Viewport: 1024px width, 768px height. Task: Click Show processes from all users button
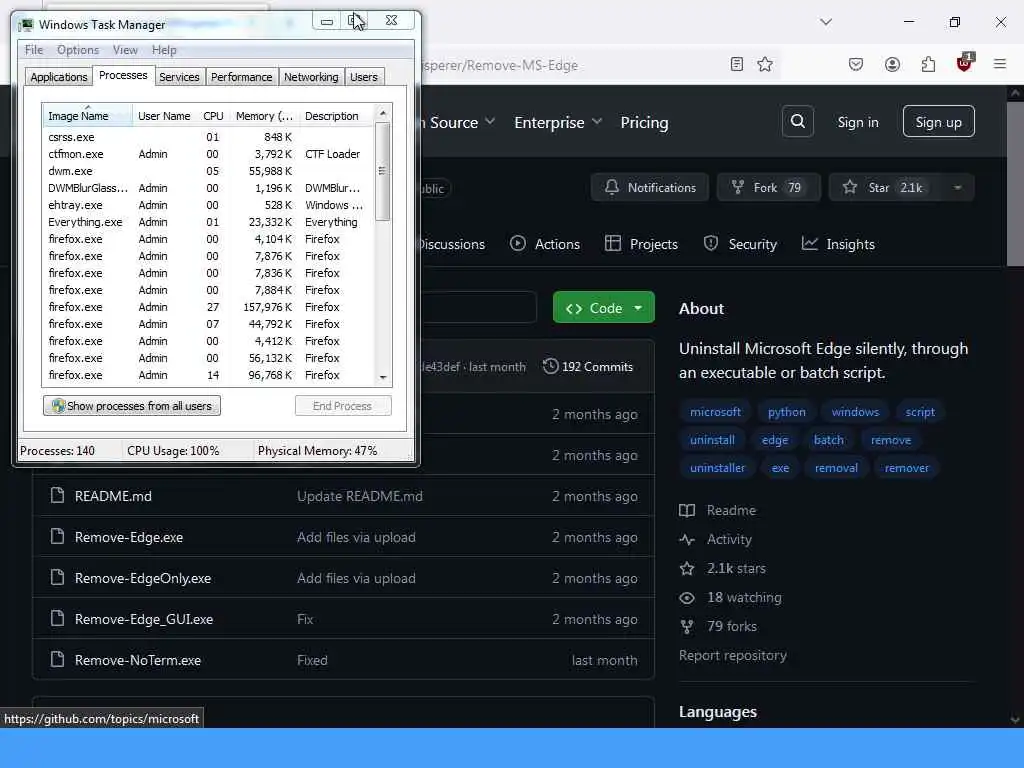pos(132,406)
